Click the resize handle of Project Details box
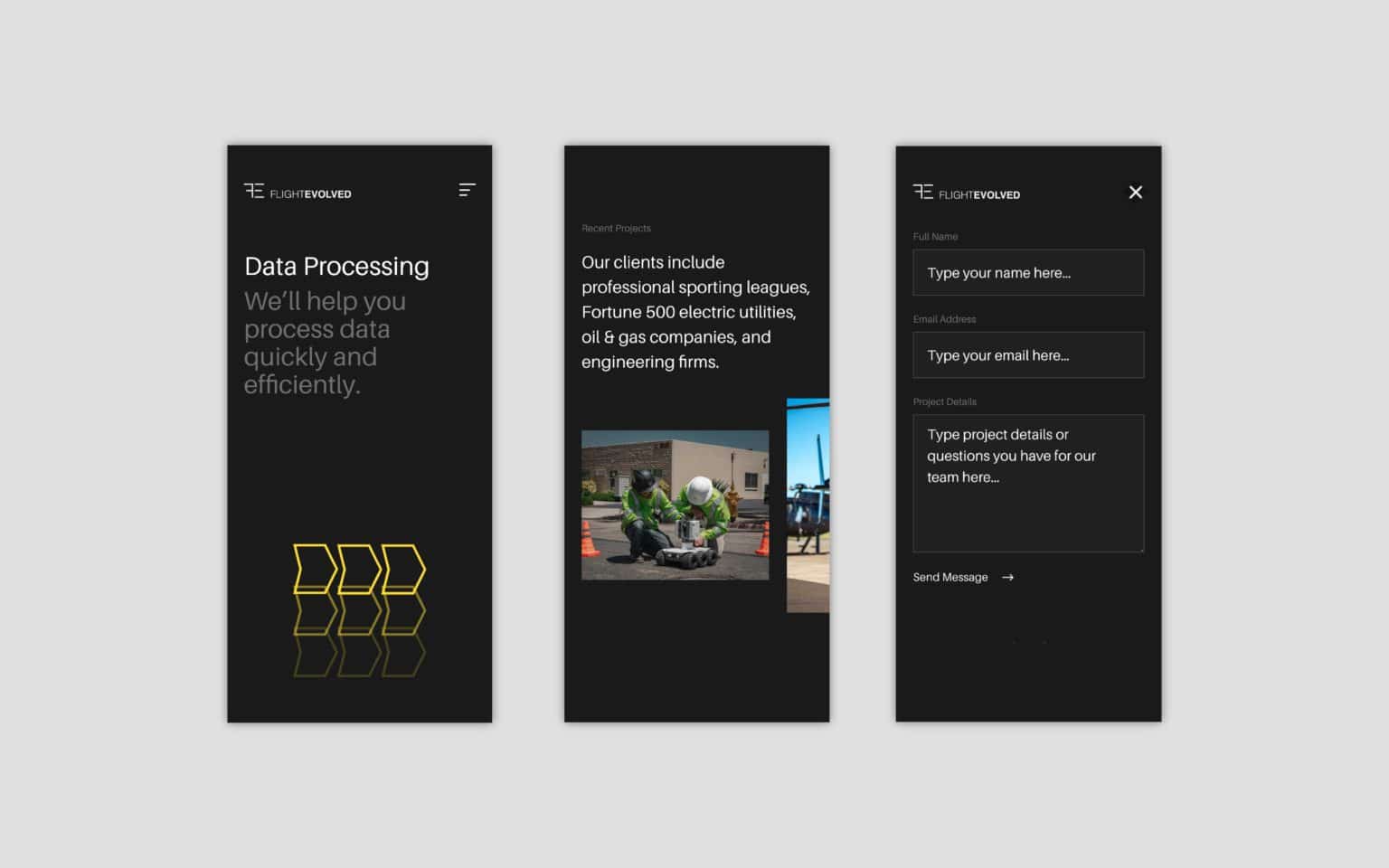The image size is (1389, 868). point(1141,549)
